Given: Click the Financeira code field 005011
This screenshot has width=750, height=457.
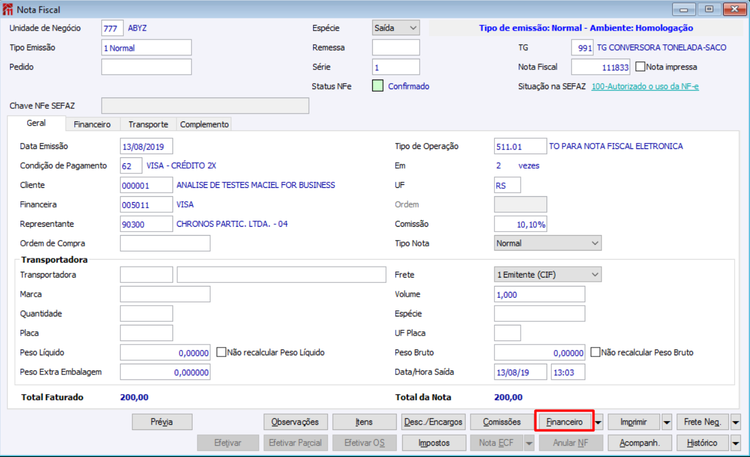Looking at the screenshot, I should (146, 205).
